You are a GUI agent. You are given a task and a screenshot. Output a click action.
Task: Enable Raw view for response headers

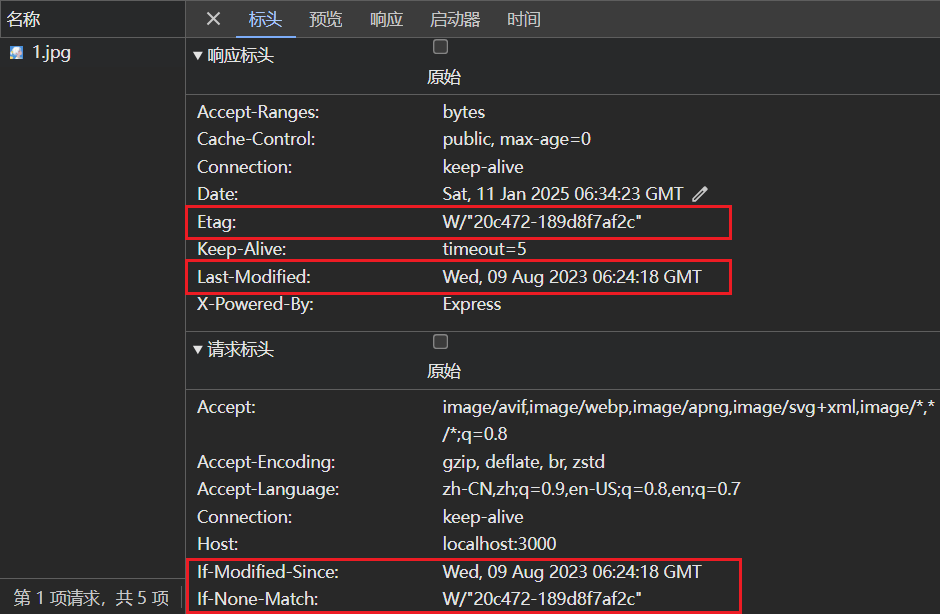[x=440, y=45]
